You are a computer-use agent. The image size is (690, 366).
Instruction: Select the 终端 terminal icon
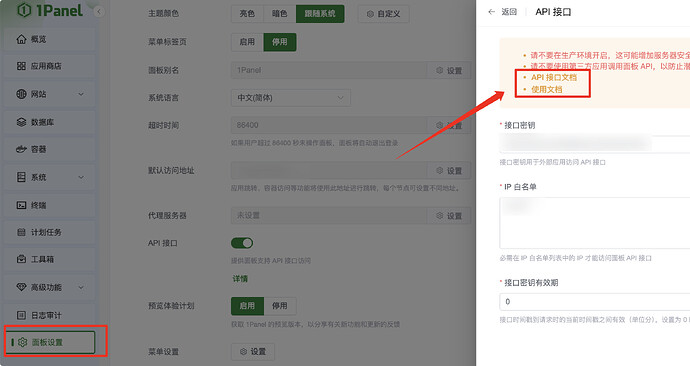pyautogui.click(x=21, y=205)
